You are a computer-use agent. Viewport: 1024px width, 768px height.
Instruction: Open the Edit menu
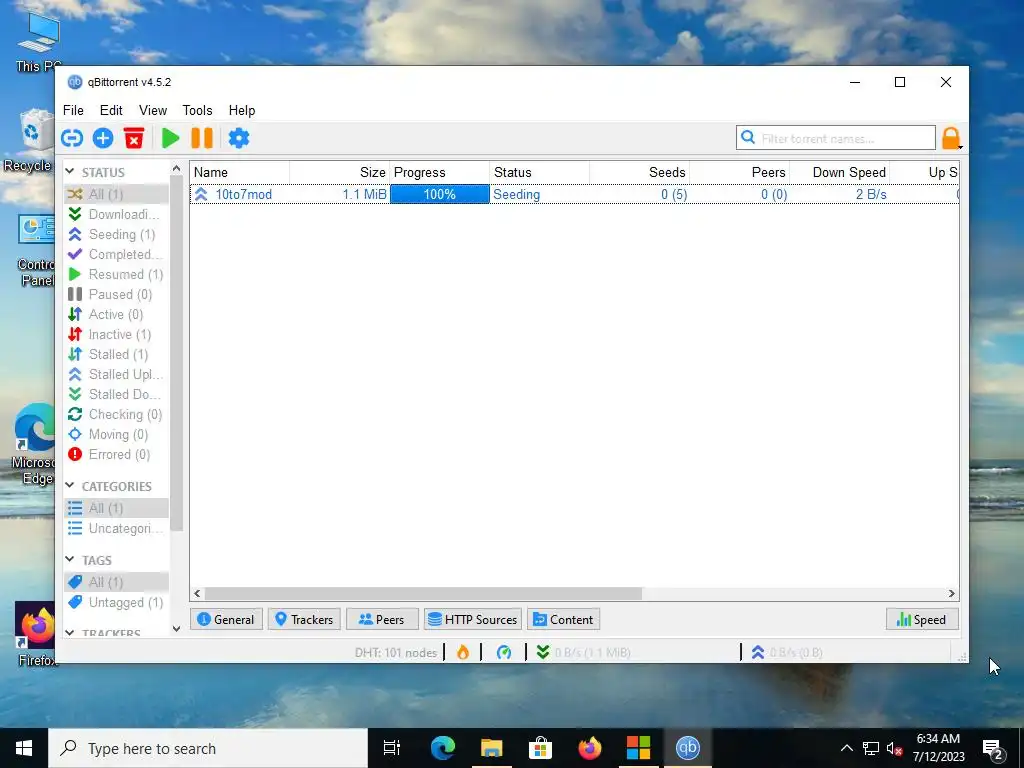click(x=111, y=110)
